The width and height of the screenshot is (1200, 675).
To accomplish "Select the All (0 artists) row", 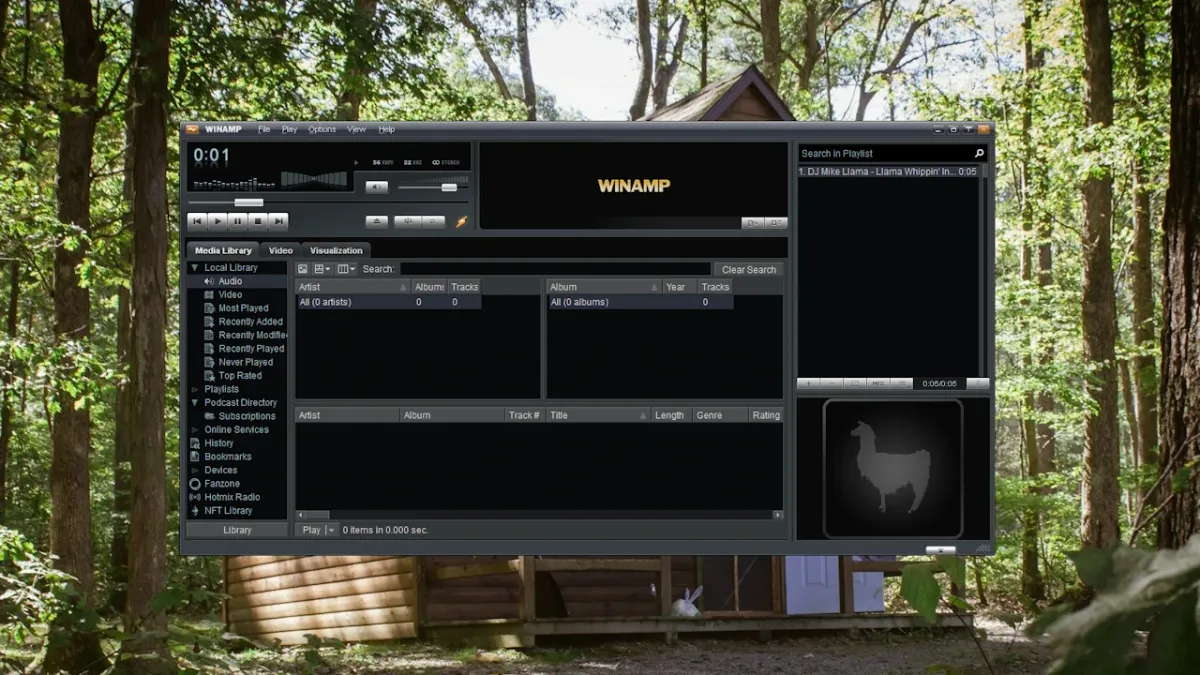I will tap(389, 302).
